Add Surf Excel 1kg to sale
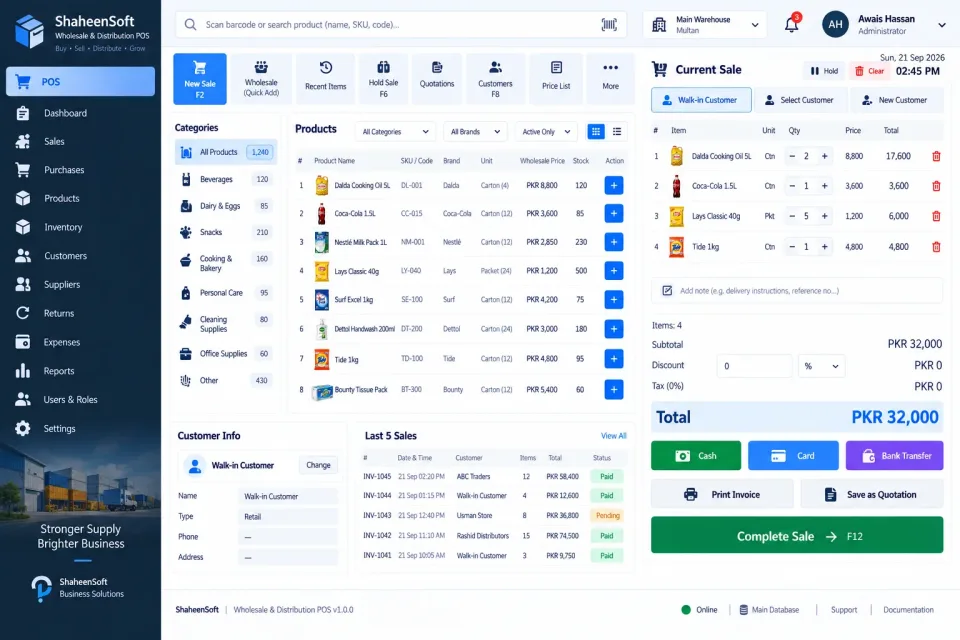Viewport: 960px width, 640px height. pos(613,299)
